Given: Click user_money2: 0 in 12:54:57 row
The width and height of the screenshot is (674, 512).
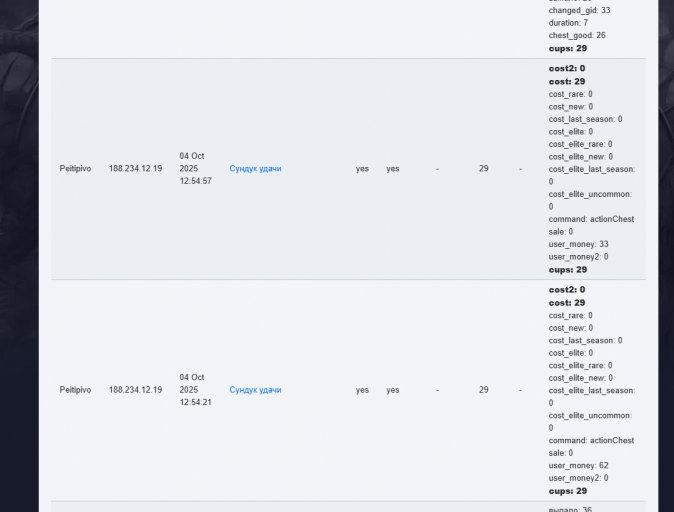Looking at the screenshot, I should (578, 257).
